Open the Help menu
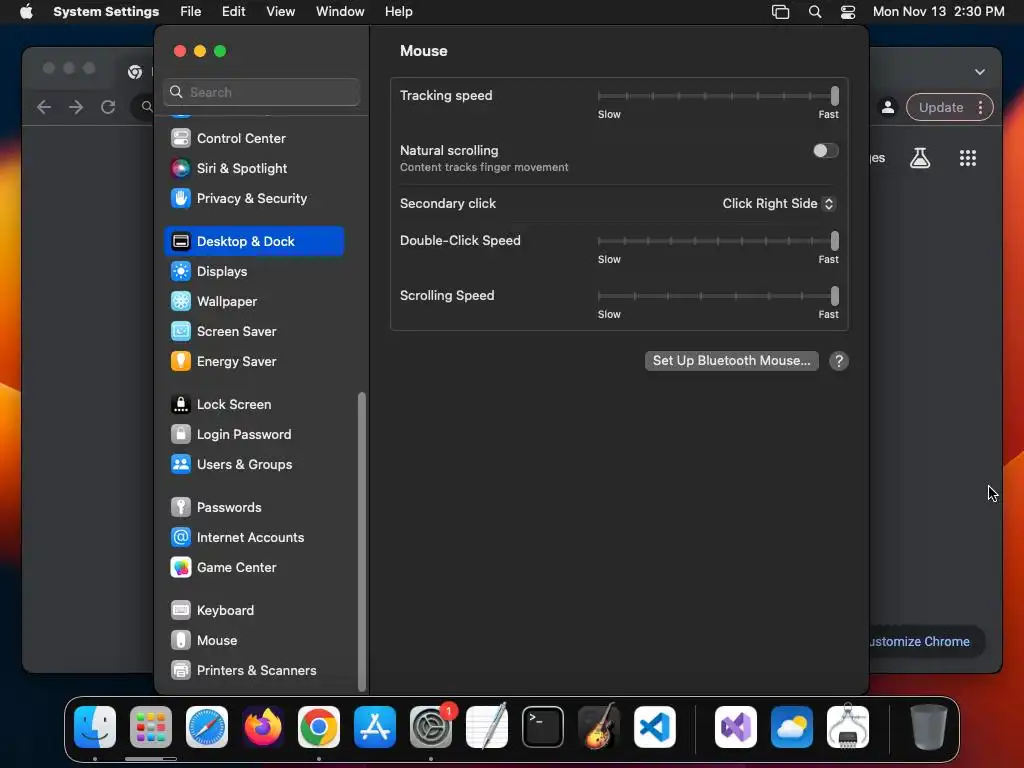This screenshot has width=1024, height=768. pos(398,12)
